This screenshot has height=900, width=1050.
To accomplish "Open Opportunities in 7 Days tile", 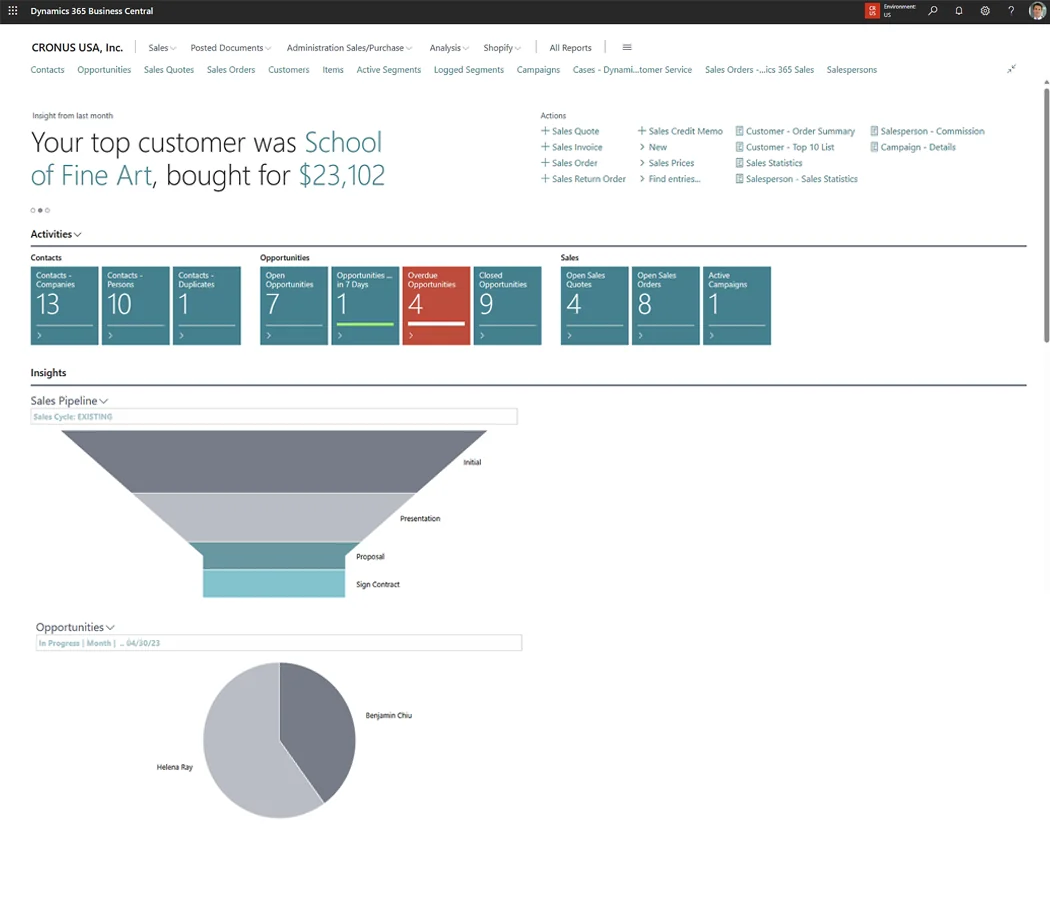I will pos(365,306).
